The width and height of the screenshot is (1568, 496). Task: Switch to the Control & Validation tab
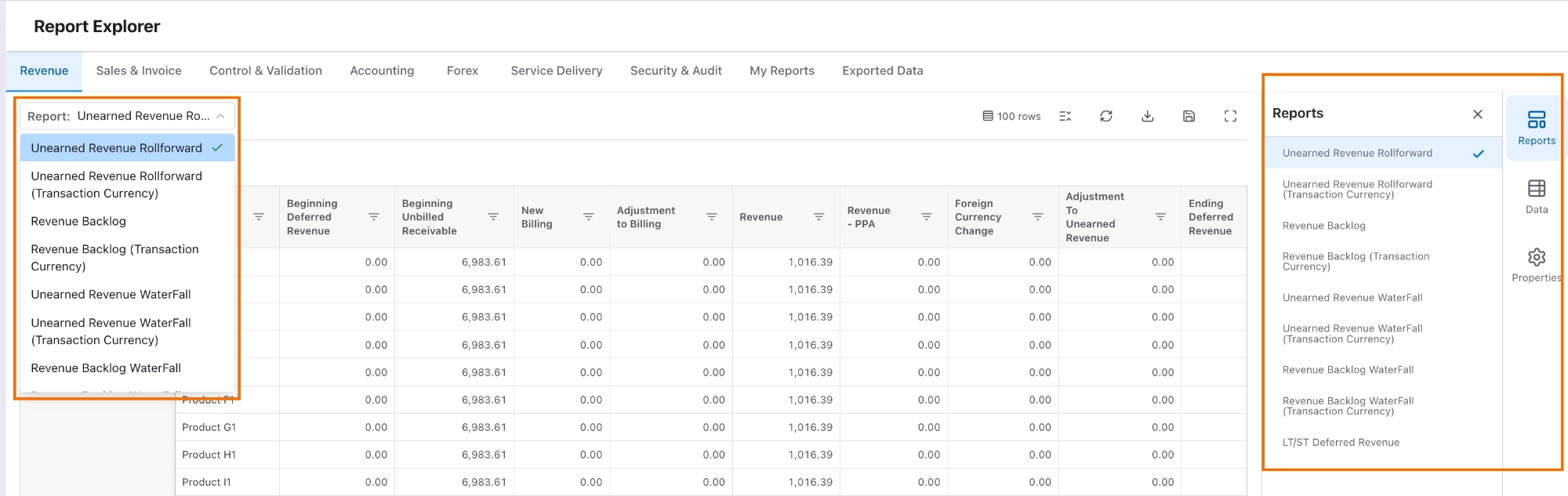[266, 71]
